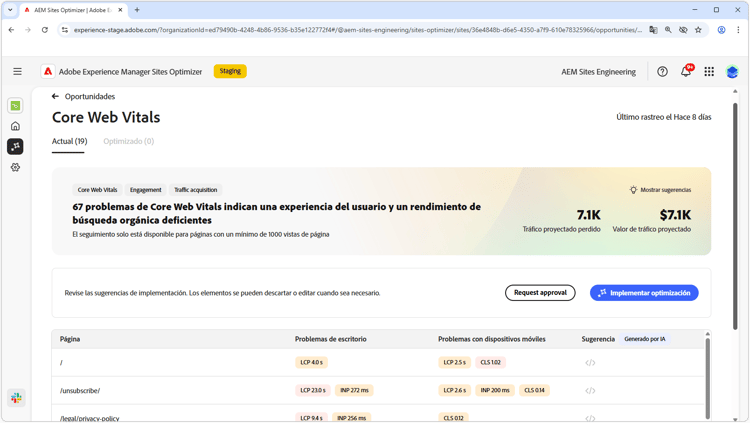750x423 pixels.
Task: Click the Engagement tag
Action: tap(145, 190)
